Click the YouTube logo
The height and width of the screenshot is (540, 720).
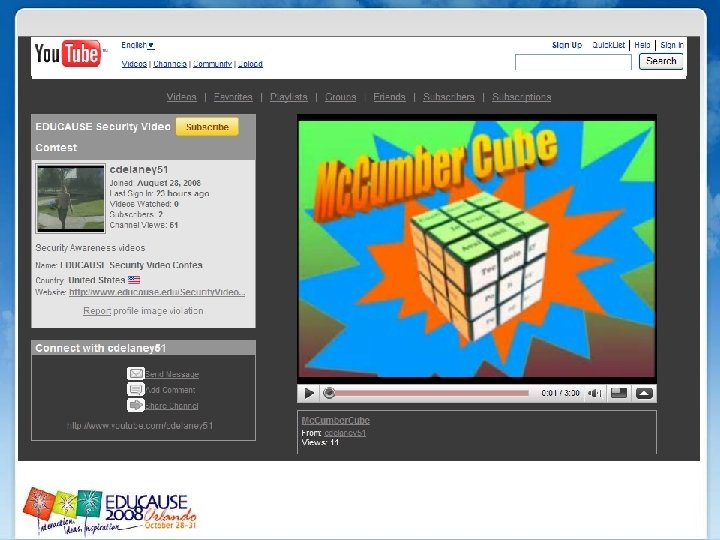pos(70,53)
